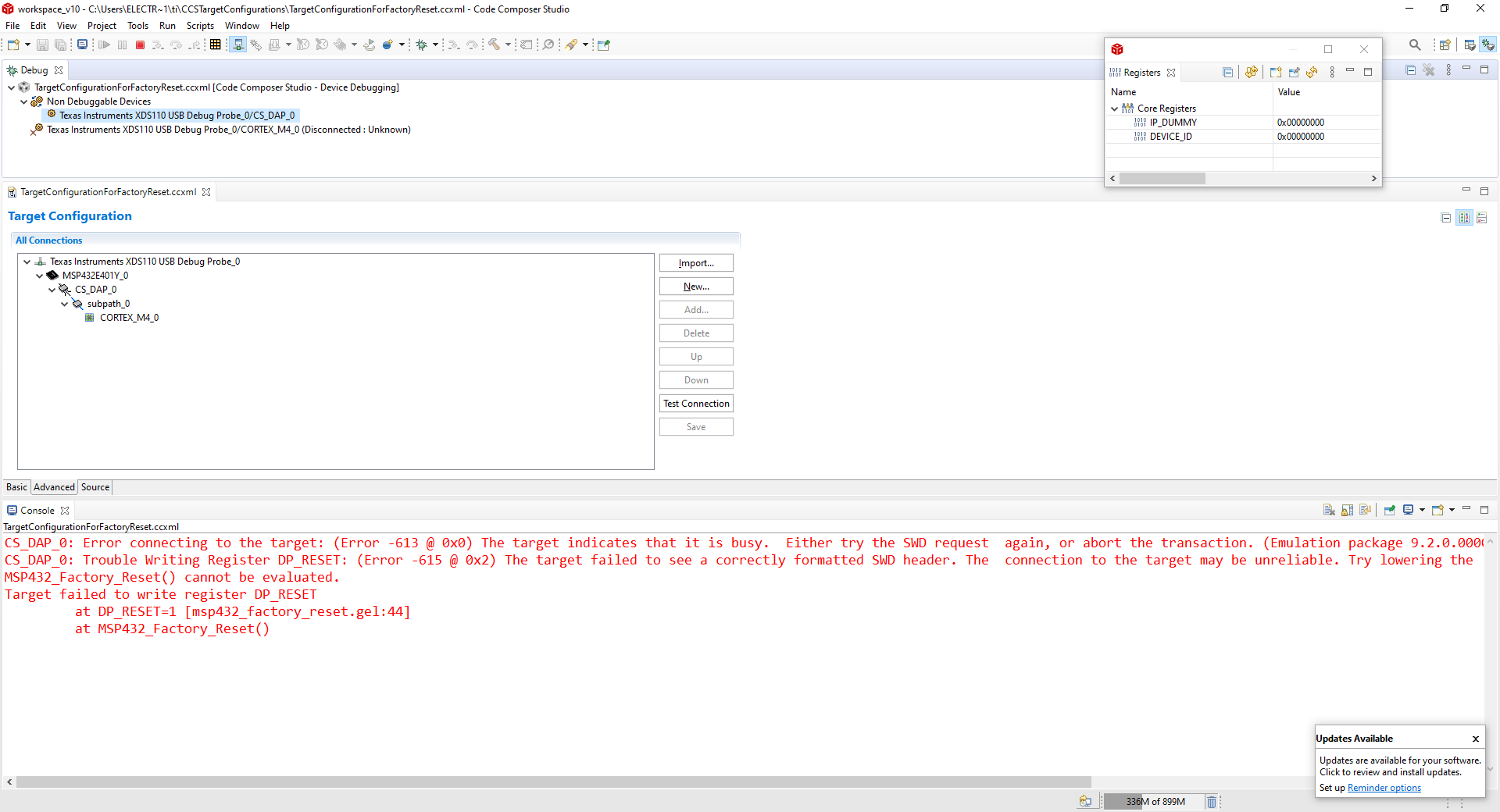Click the New Breakpoint blue sphere icon

click(x=387, y=45)
